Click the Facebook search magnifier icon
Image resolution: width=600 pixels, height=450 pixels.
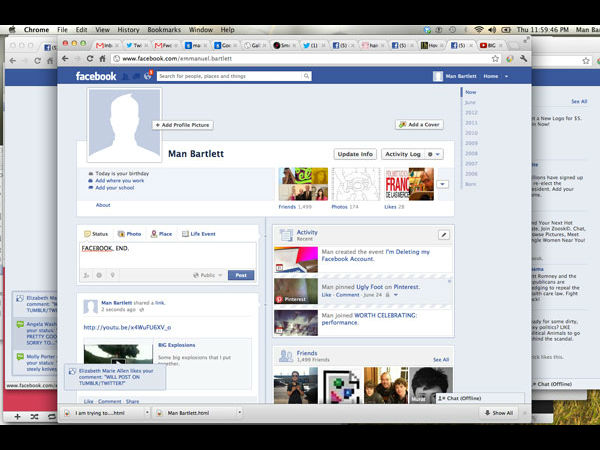(307, 76)
